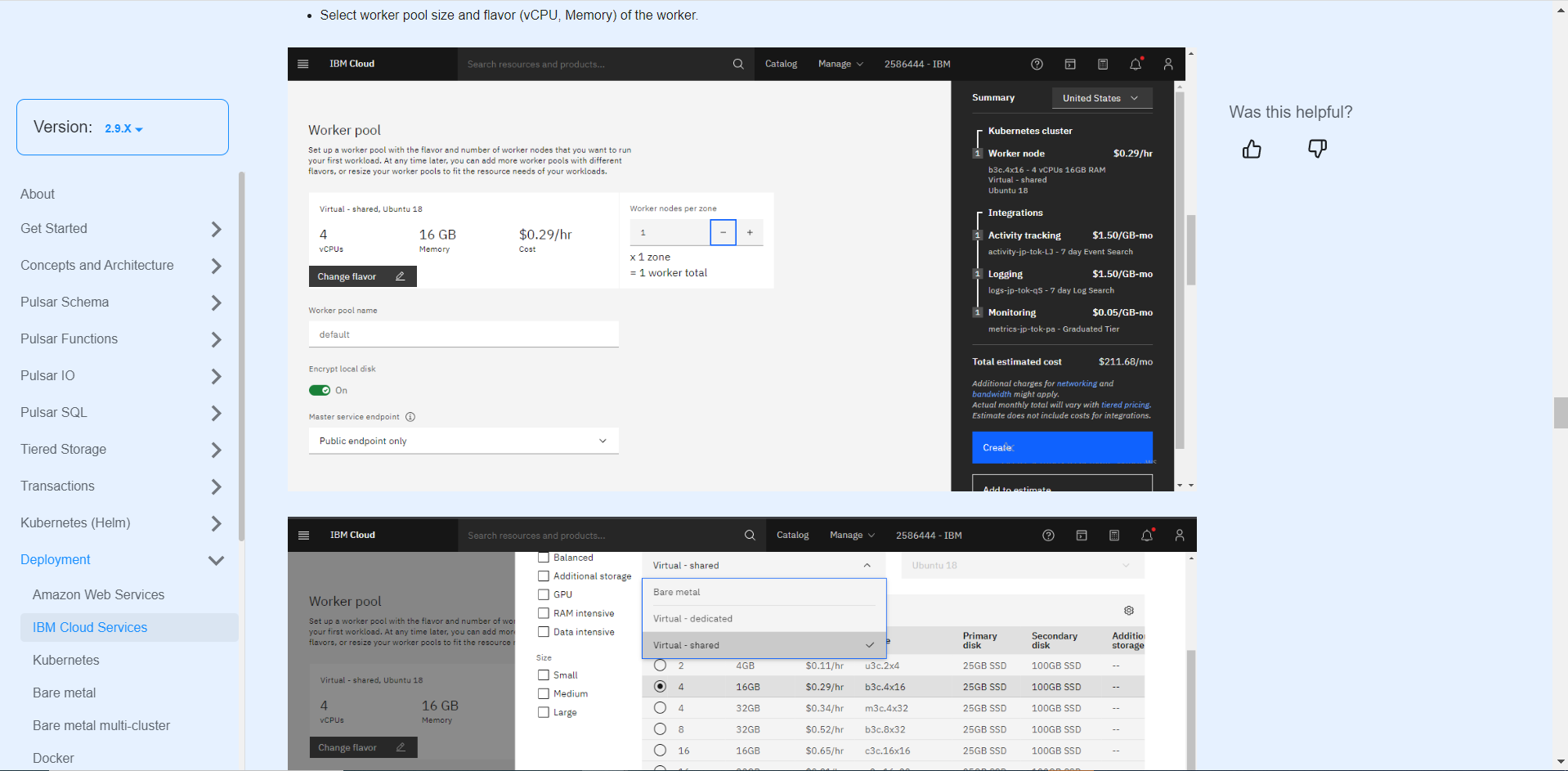Image resolution: width=1568 pixels, height=771 pixels.
Task: Increase worker nodes per zone with plus
Action: [x=750, y=233]
